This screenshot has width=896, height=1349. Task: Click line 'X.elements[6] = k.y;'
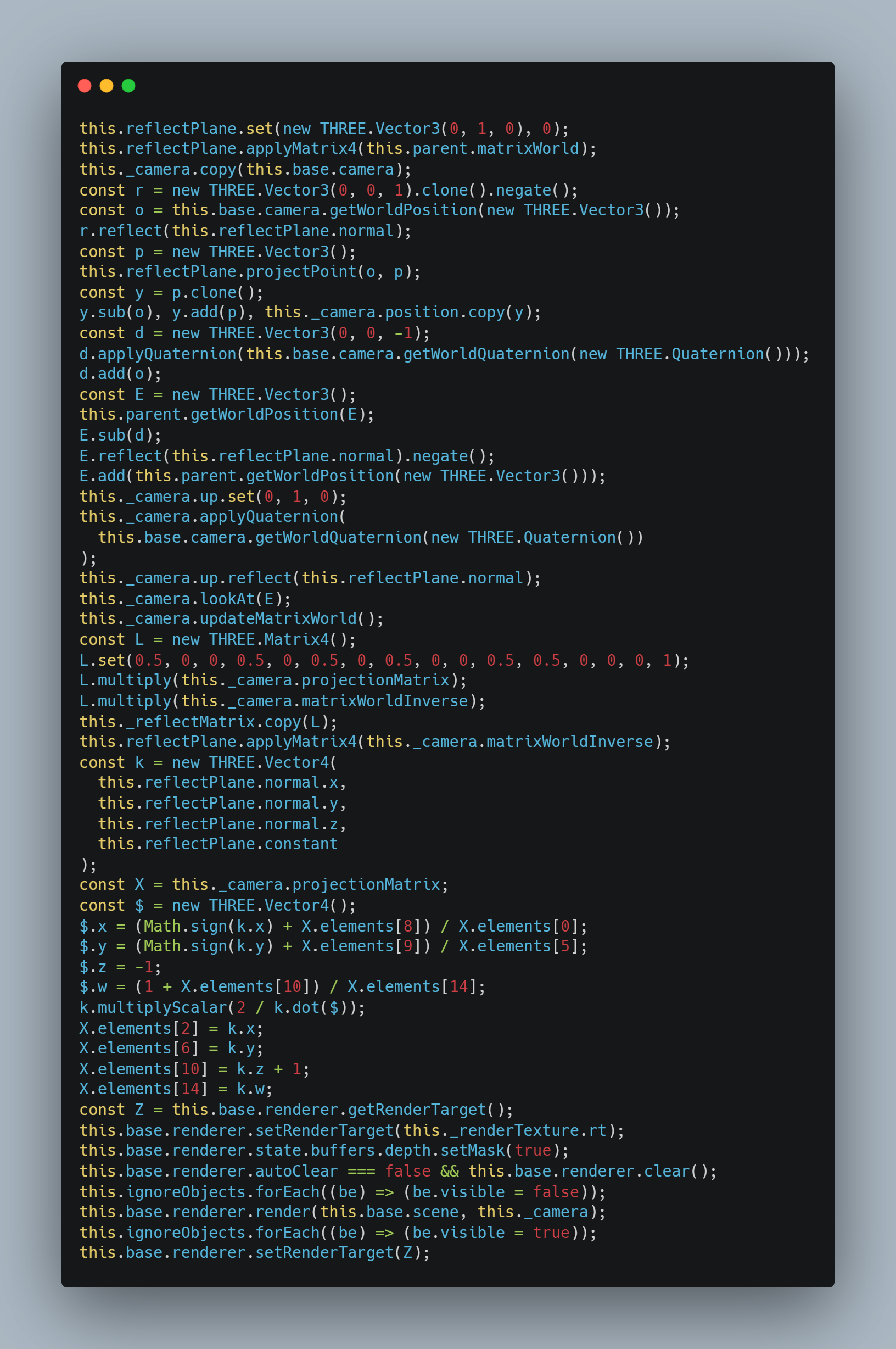pyautogui.click(x=171, y=1049)
